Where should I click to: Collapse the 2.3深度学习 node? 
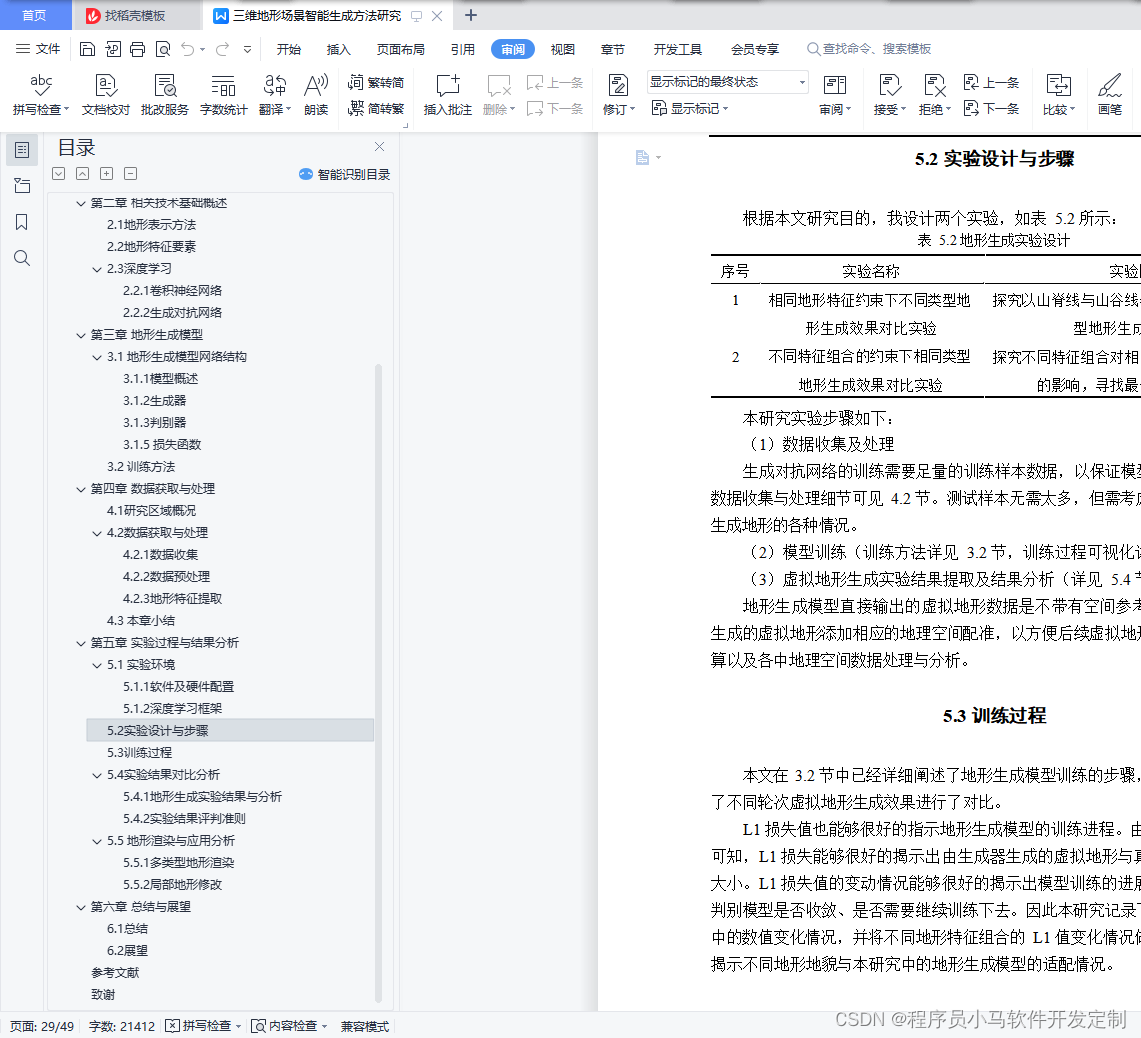click(x=97, y=269)
